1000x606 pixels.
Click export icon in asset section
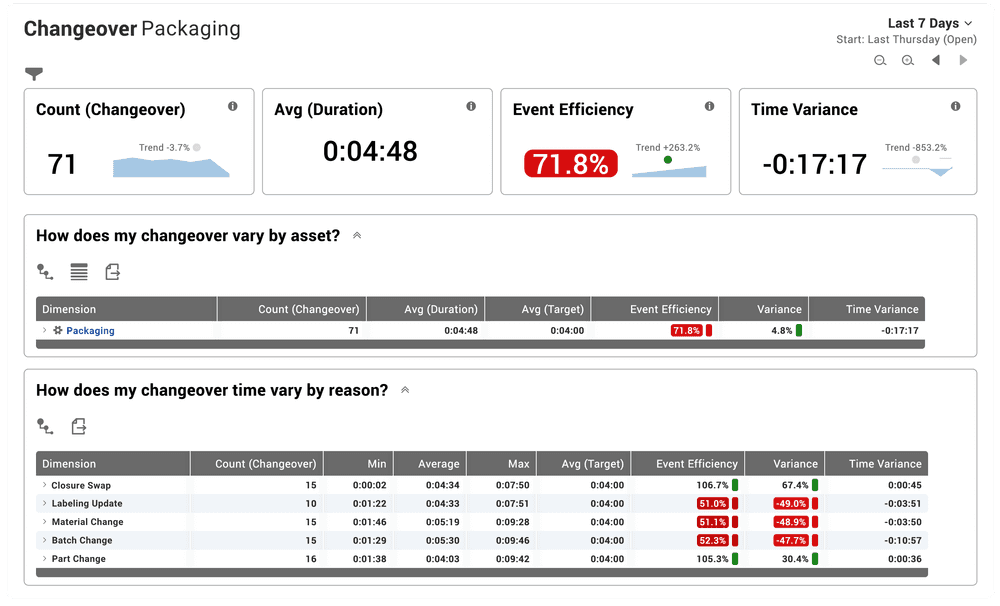tap(113, 272)
